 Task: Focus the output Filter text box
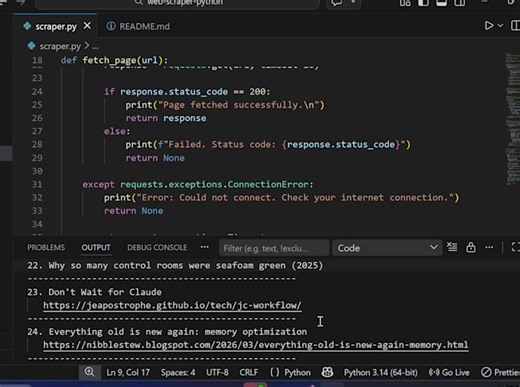274,248
